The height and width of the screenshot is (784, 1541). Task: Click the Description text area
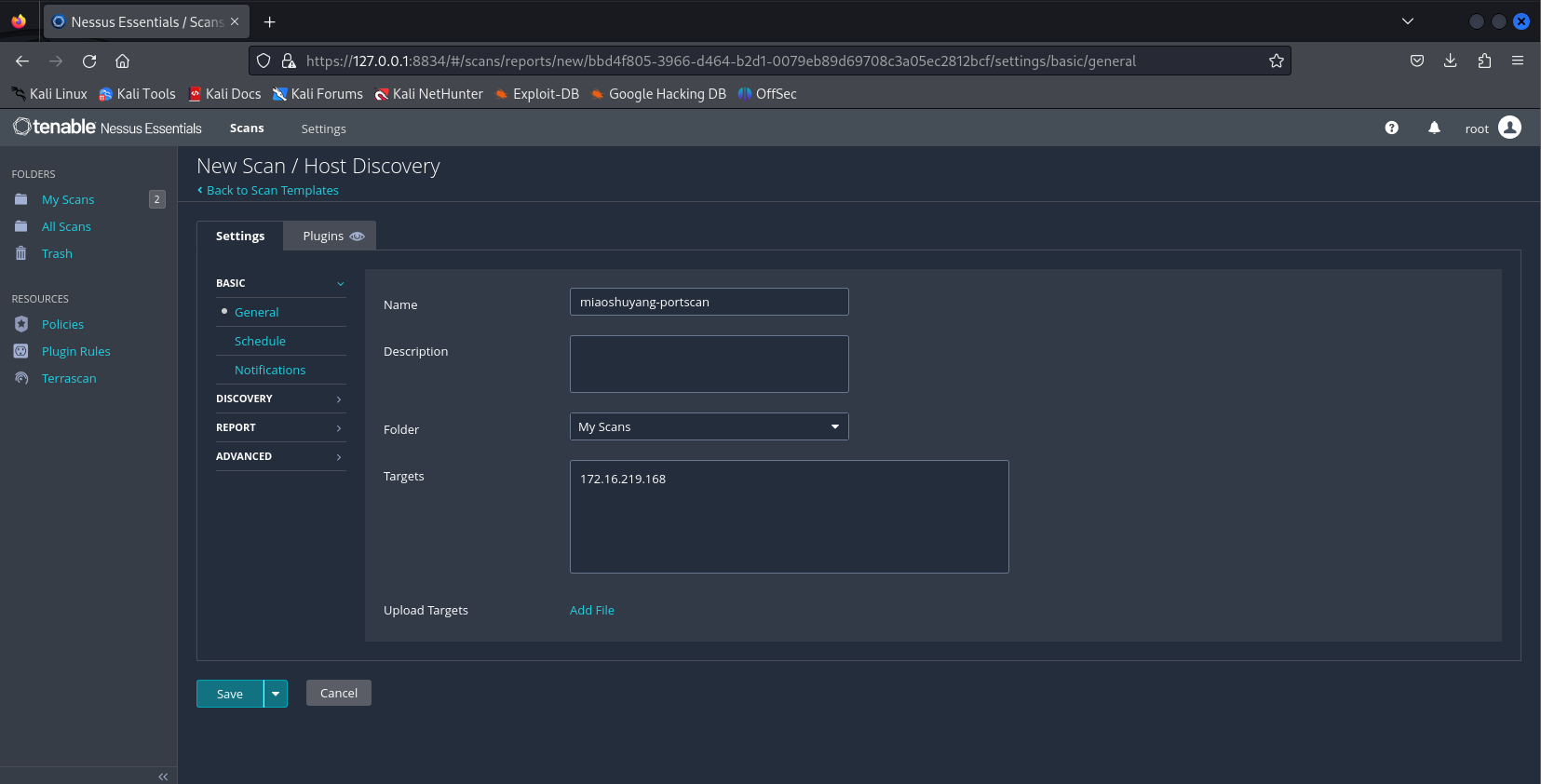click(709, 364)
